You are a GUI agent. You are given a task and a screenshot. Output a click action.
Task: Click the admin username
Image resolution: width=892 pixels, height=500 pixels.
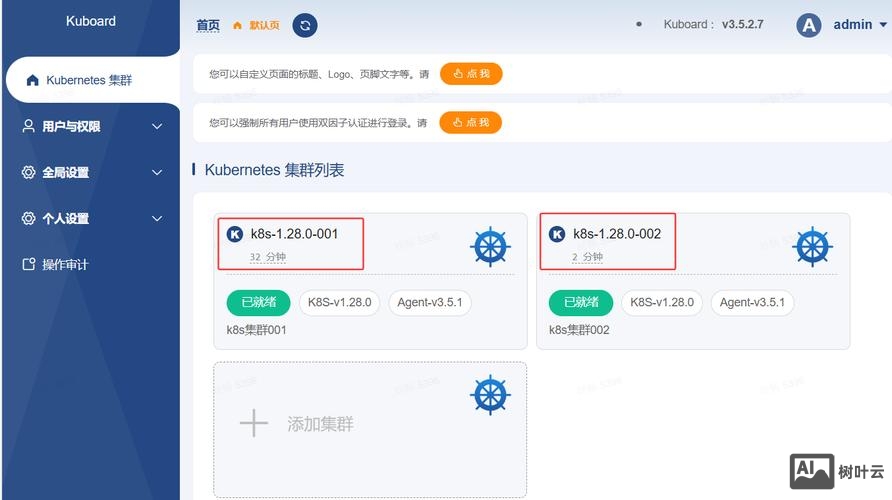[x=852, y=24]
